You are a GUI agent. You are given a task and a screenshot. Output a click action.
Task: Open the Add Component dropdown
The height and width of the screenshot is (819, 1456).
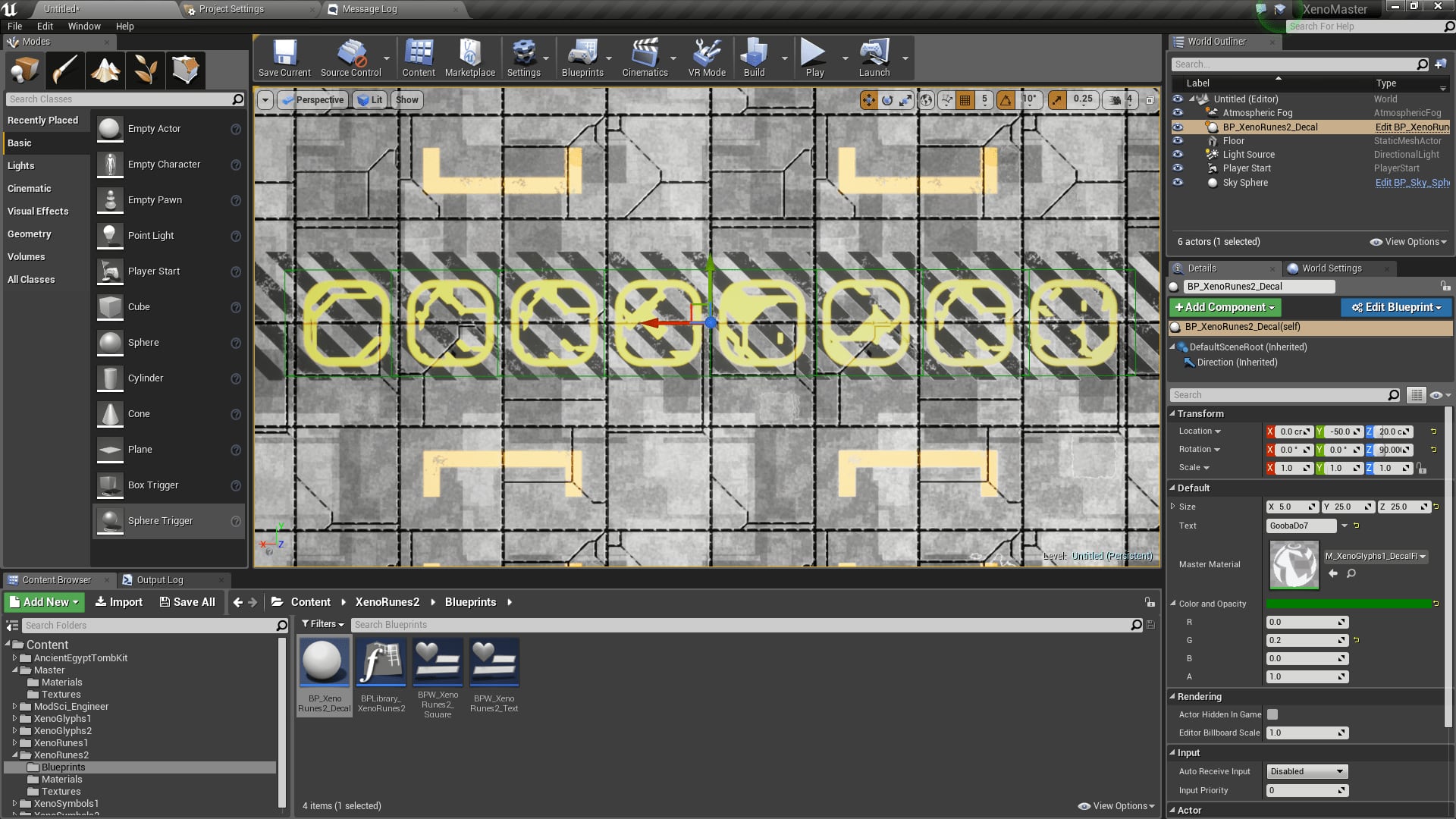1225,307
